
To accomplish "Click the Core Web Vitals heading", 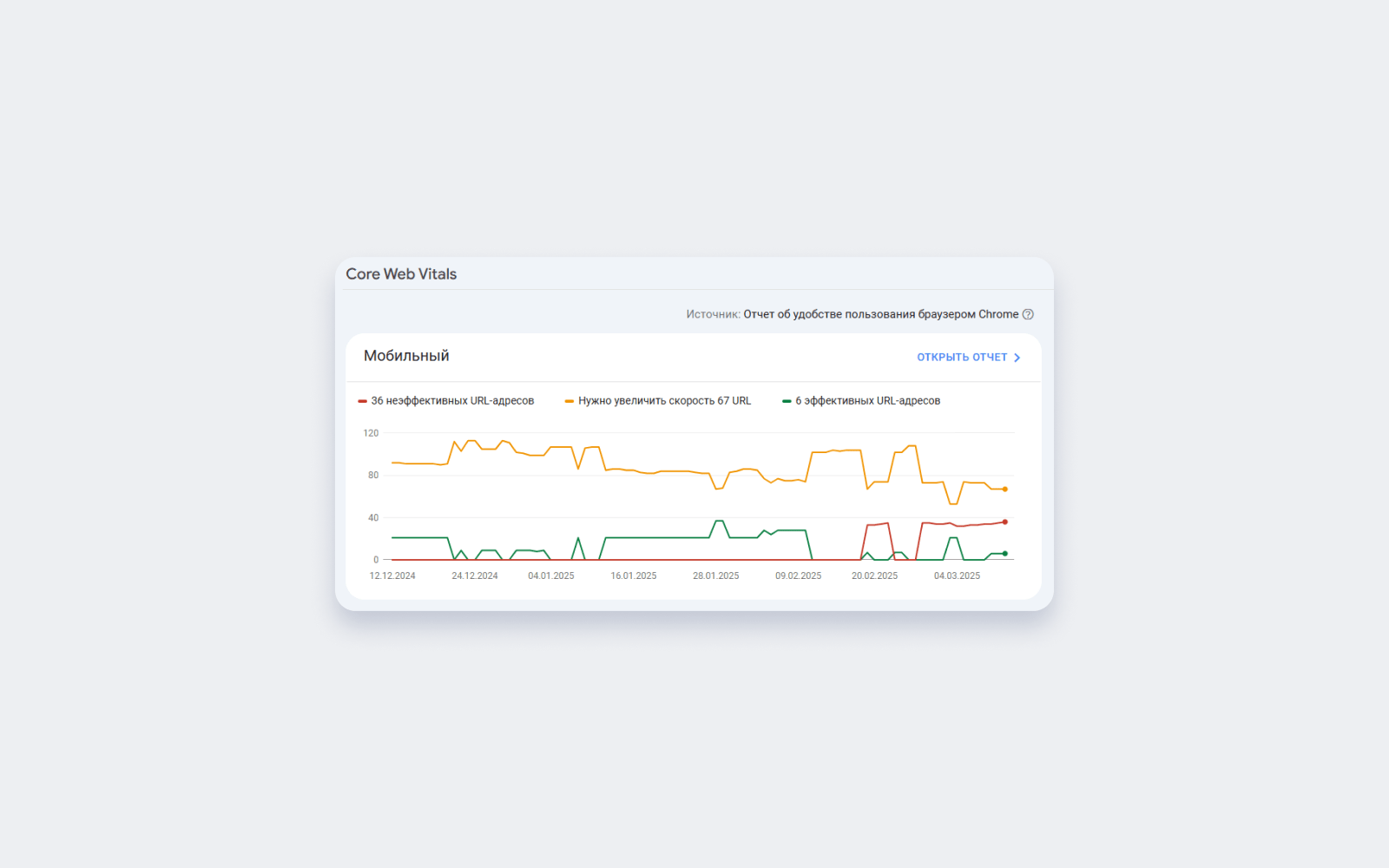I will (x=401, y=274).
